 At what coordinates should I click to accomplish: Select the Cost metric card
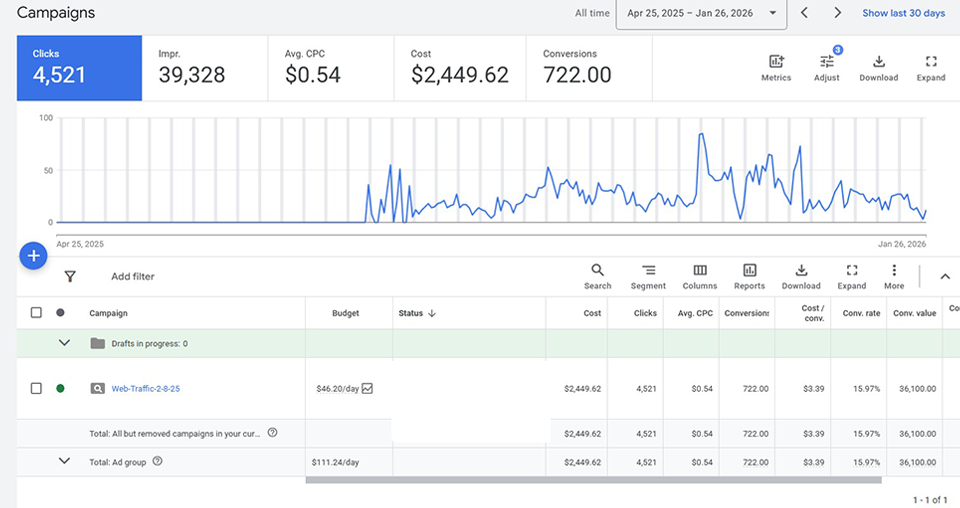click(x=460, y=68)
